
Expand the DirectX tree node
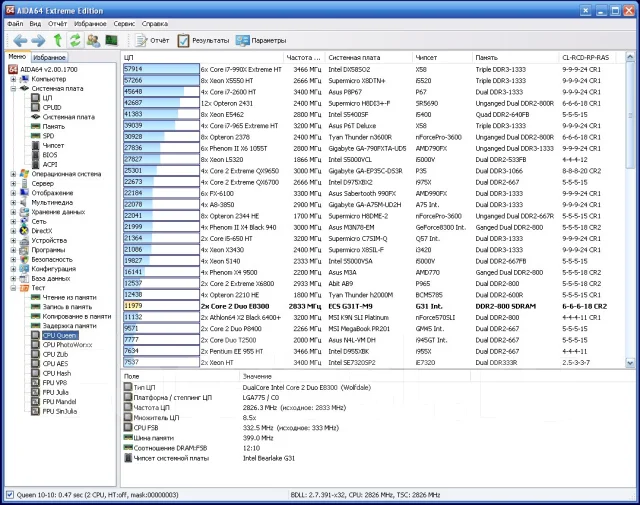(x=13, y=231)
